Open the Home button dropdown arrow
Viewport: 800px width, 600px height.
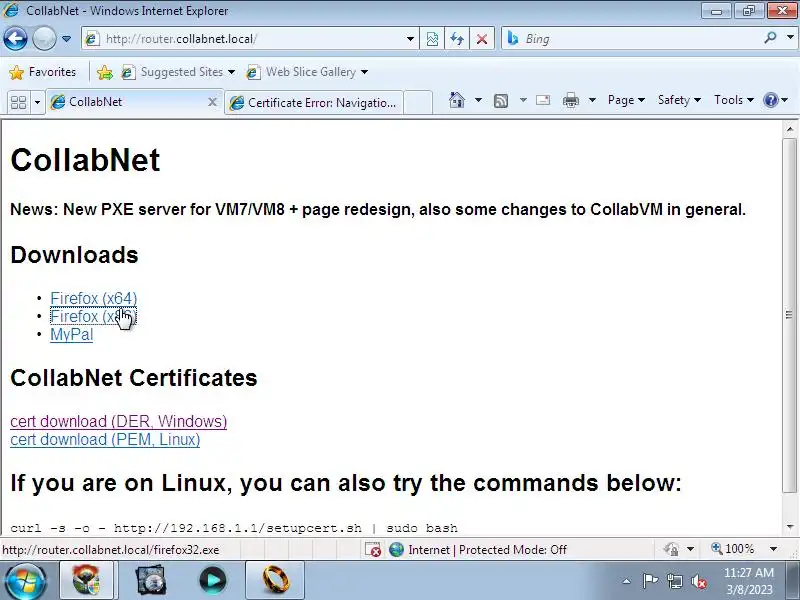point(478,100)
